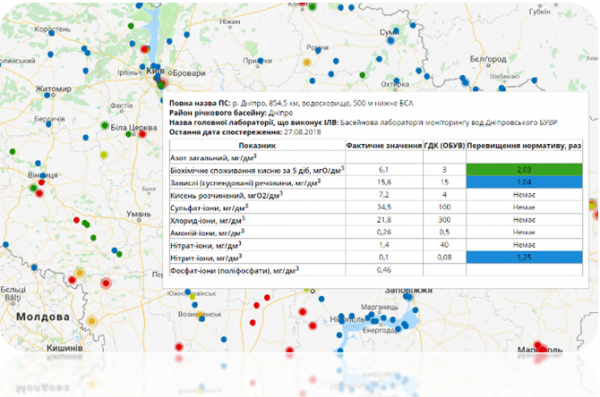The width and height of the screenshot is (600, 397).
Task: Click the Бєлгород city label
Action: [x=488, y=59]
